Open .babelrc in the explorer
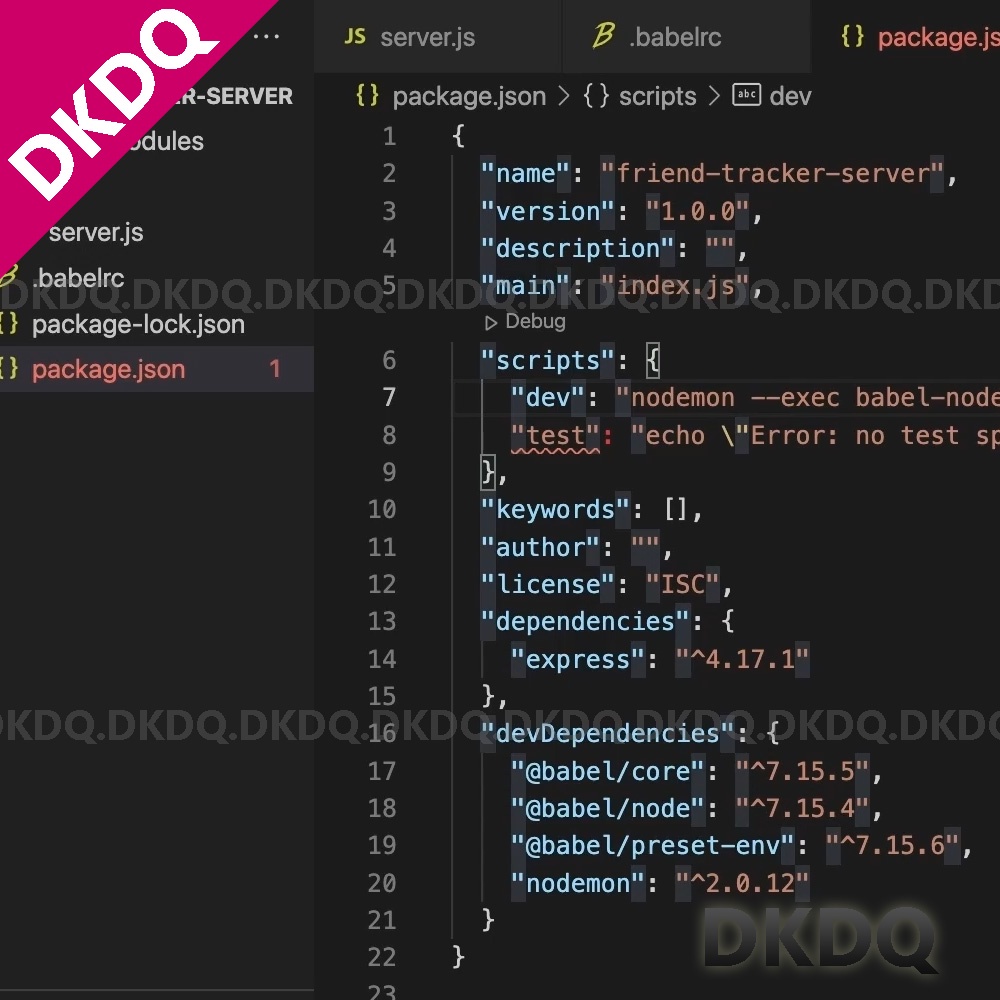 (x=79, y=278)
